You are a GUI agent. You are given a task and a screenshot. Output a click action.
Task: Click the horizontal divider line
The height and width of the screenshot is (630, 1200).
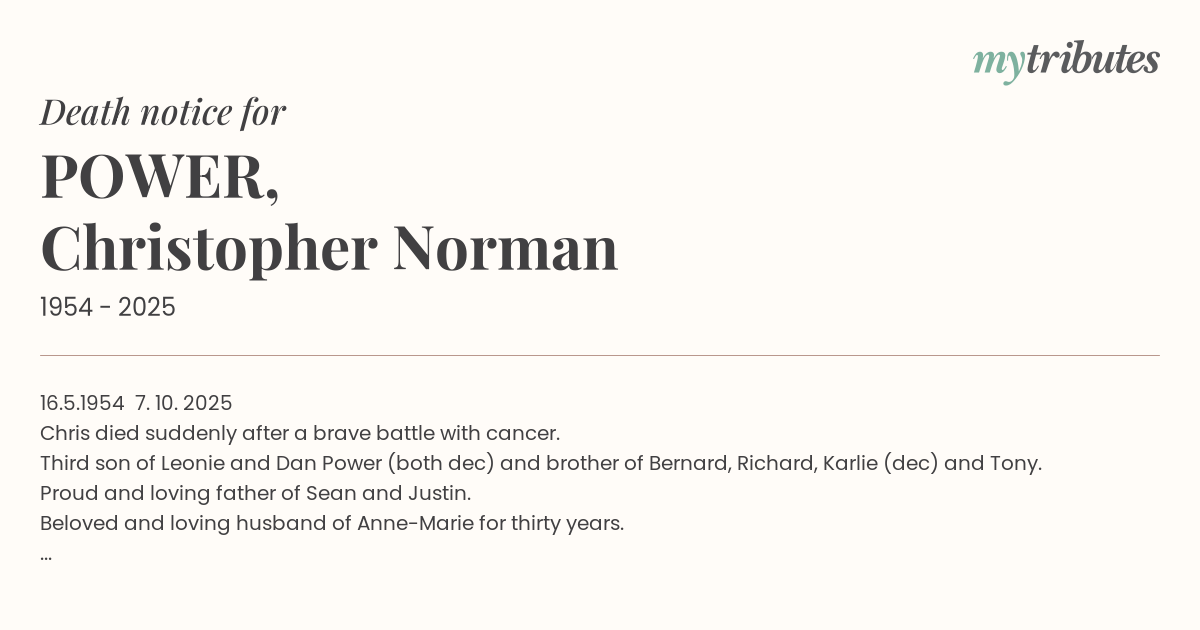click(x=600, y=355)
